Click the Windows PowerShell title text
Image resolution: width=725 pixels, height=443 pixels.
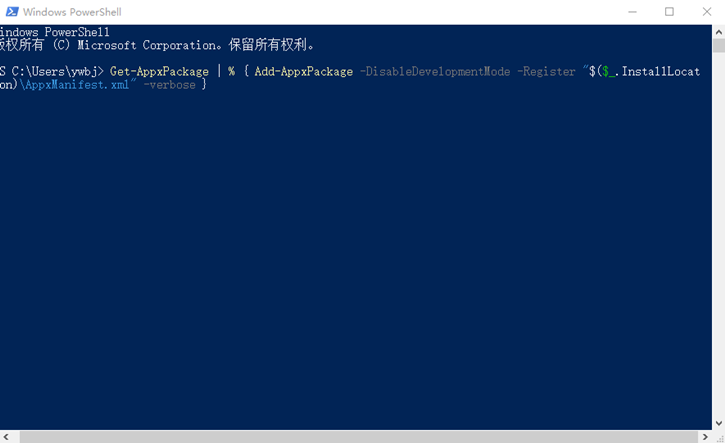click(70, 12)
